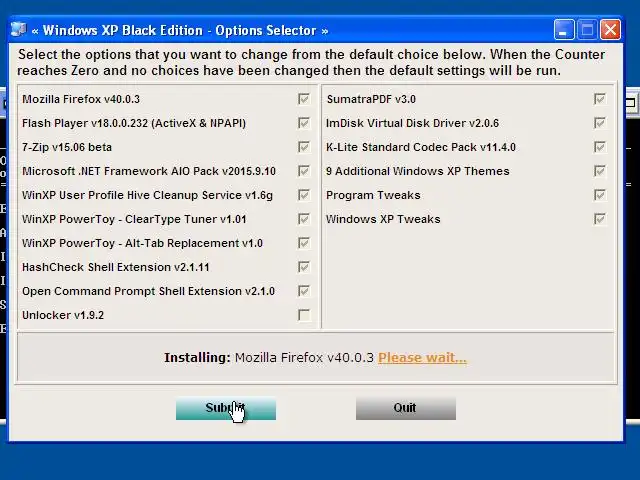
Task: Click 'WinXP User Profile Hive Cleanup Service v1.6g' label
Action: 147,196
